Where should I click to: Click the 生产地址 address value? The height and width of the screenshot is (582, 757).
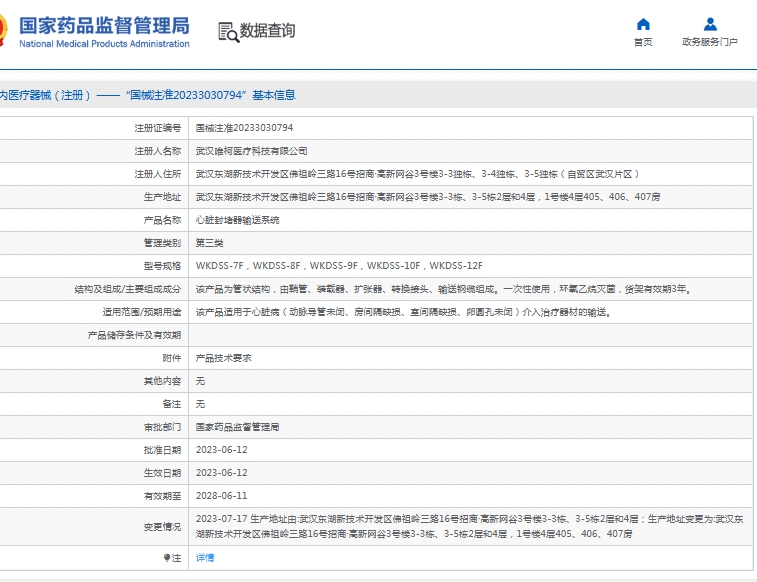click(428, 197)
